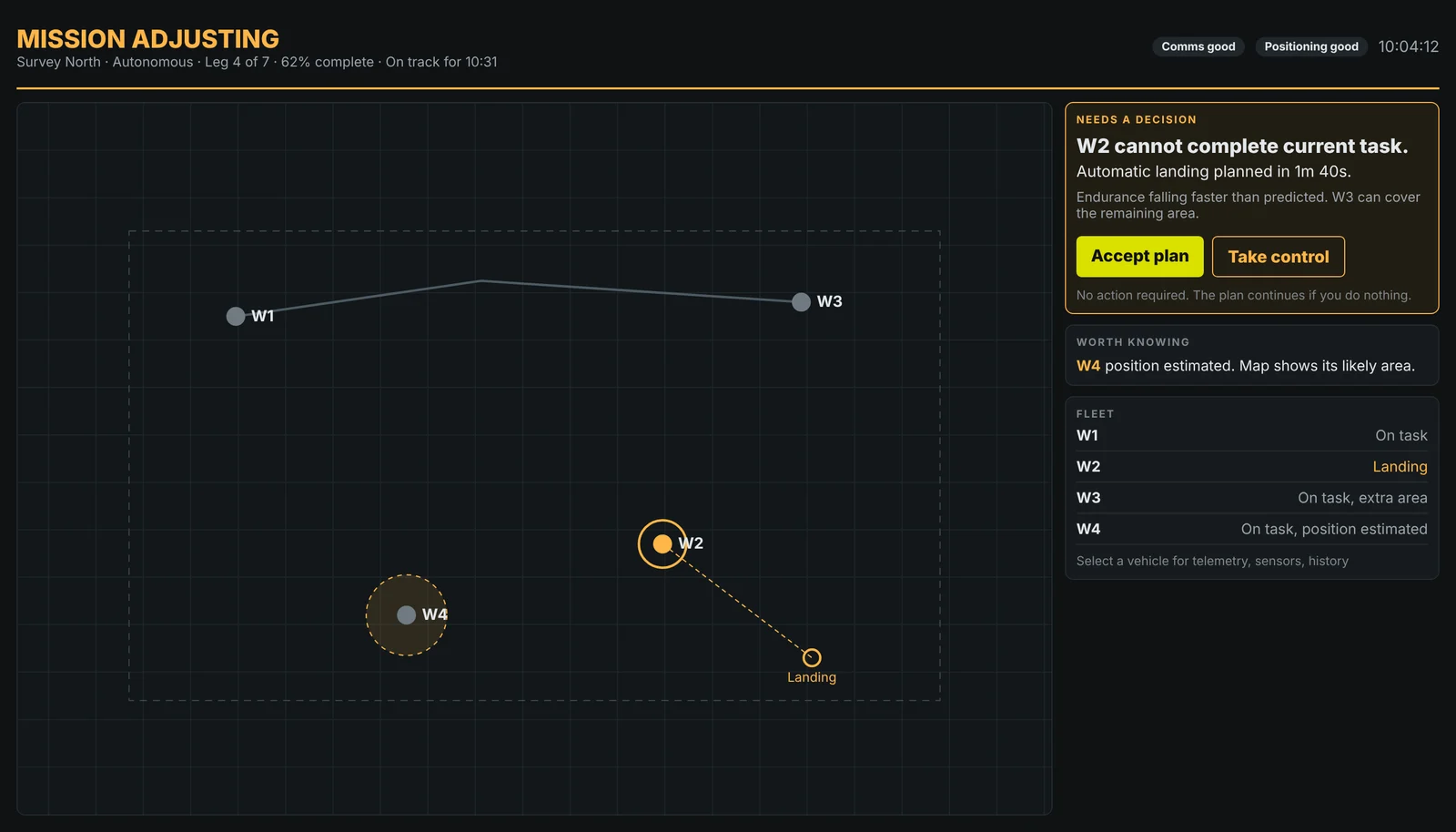Viewport: 1456px width, 832px height.
Task: Click the MISSION ADJUSTING heading
Action: [148, 39]
